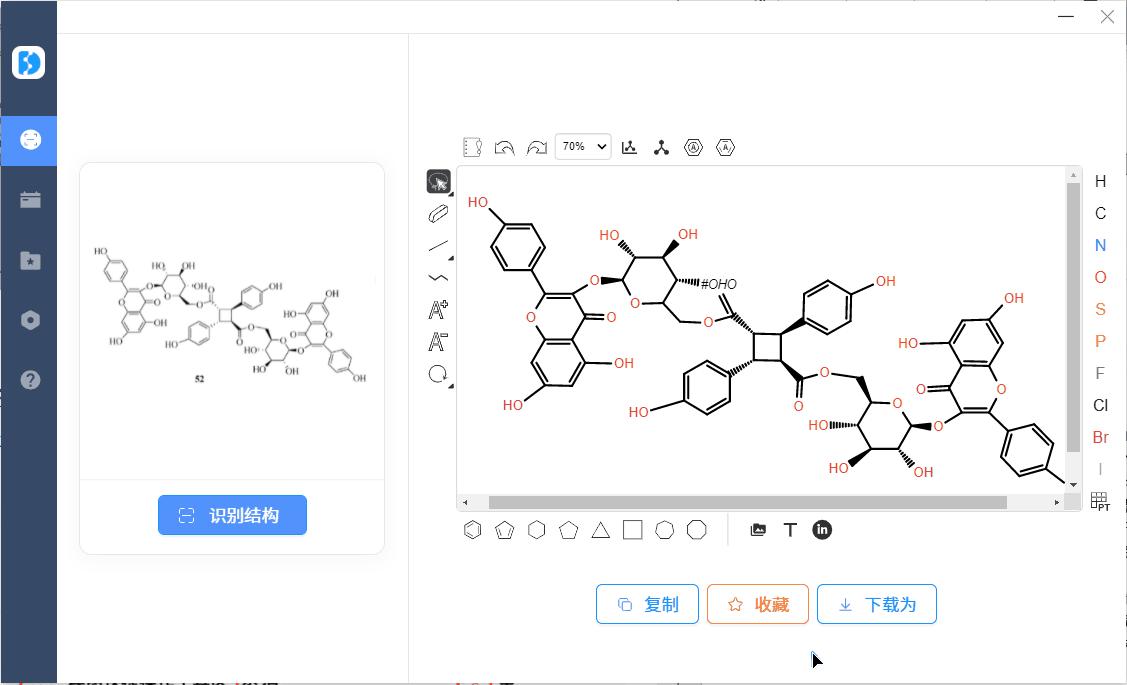Pick the benzene ring template

click(472, 530)
